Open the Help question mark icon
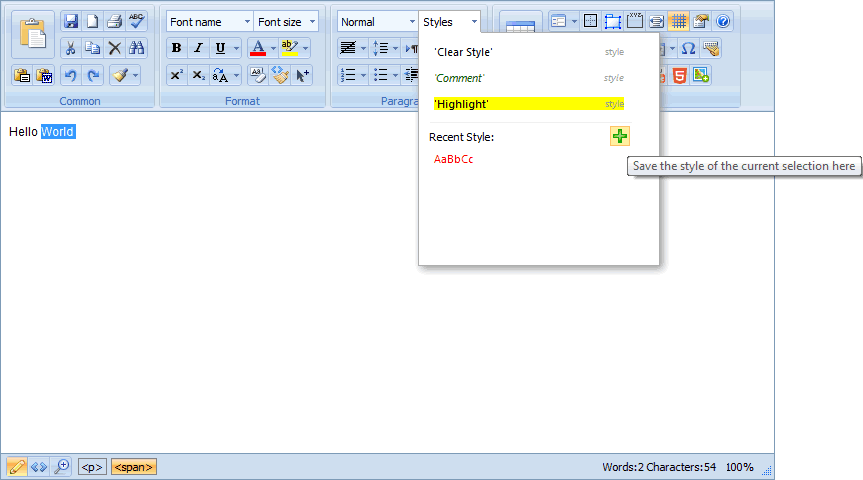The height and width of the screenshot is (480, 863). coord(723,21)
